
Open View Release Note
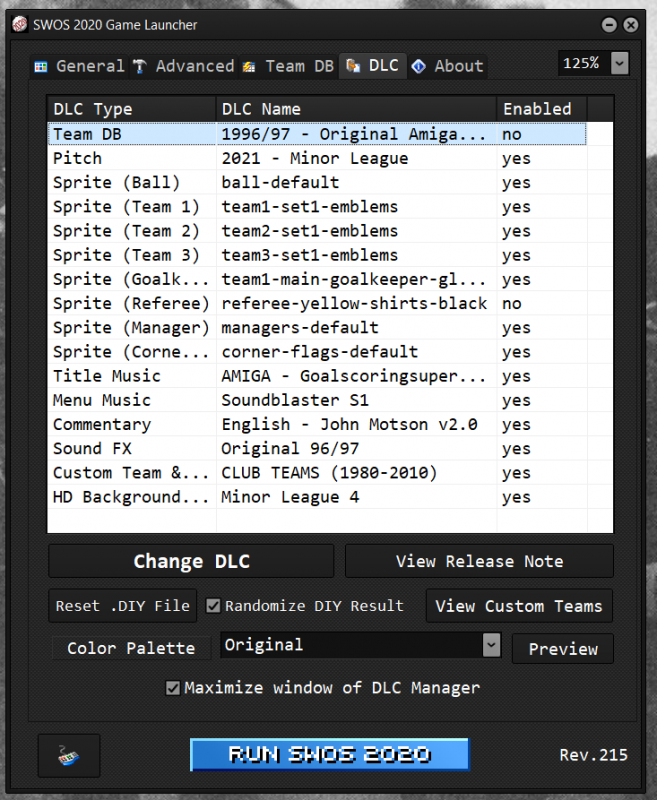coord(479,561)
